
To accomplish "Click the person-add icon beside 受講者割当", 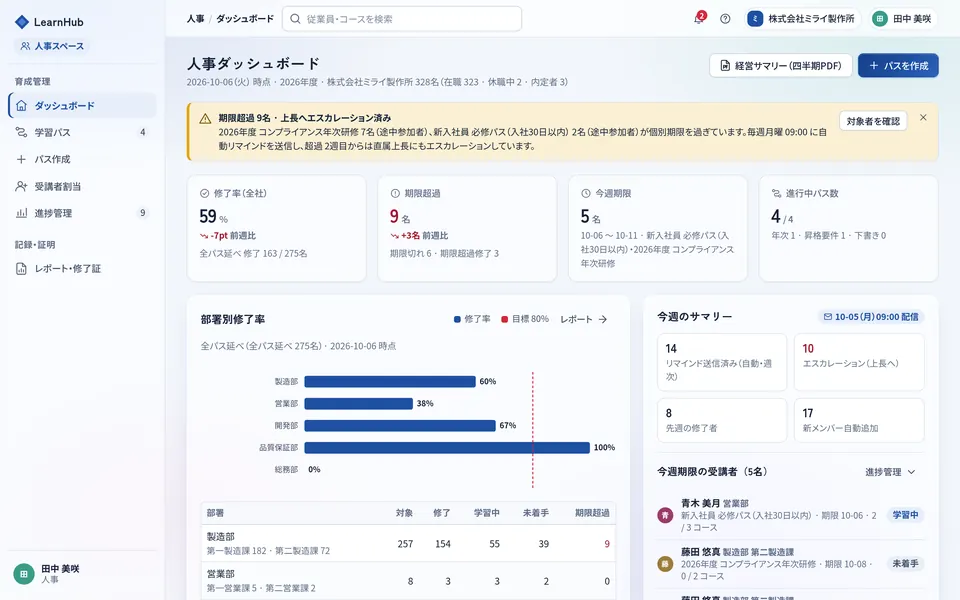I will [x=21, y=186].
